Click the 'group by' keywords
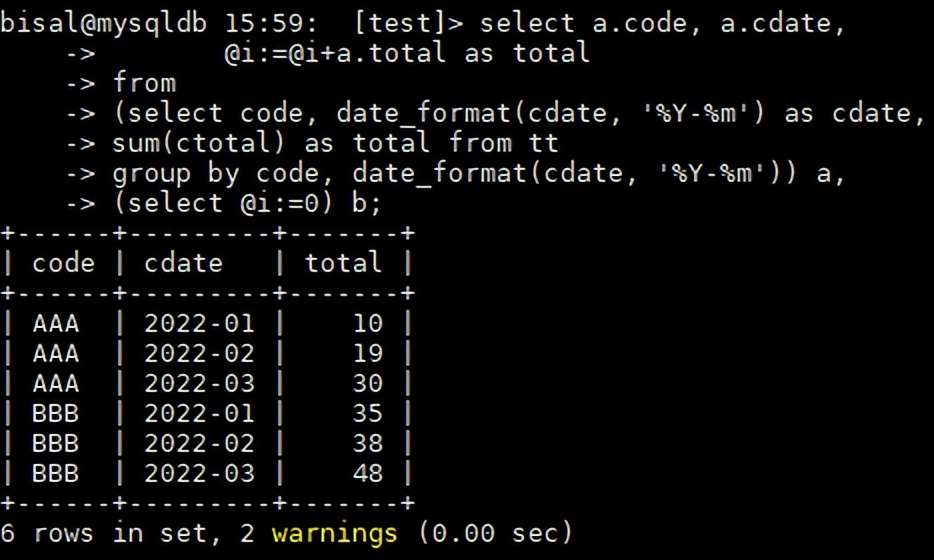This screenshot has height=560, width=934. [x=176, y=174]
